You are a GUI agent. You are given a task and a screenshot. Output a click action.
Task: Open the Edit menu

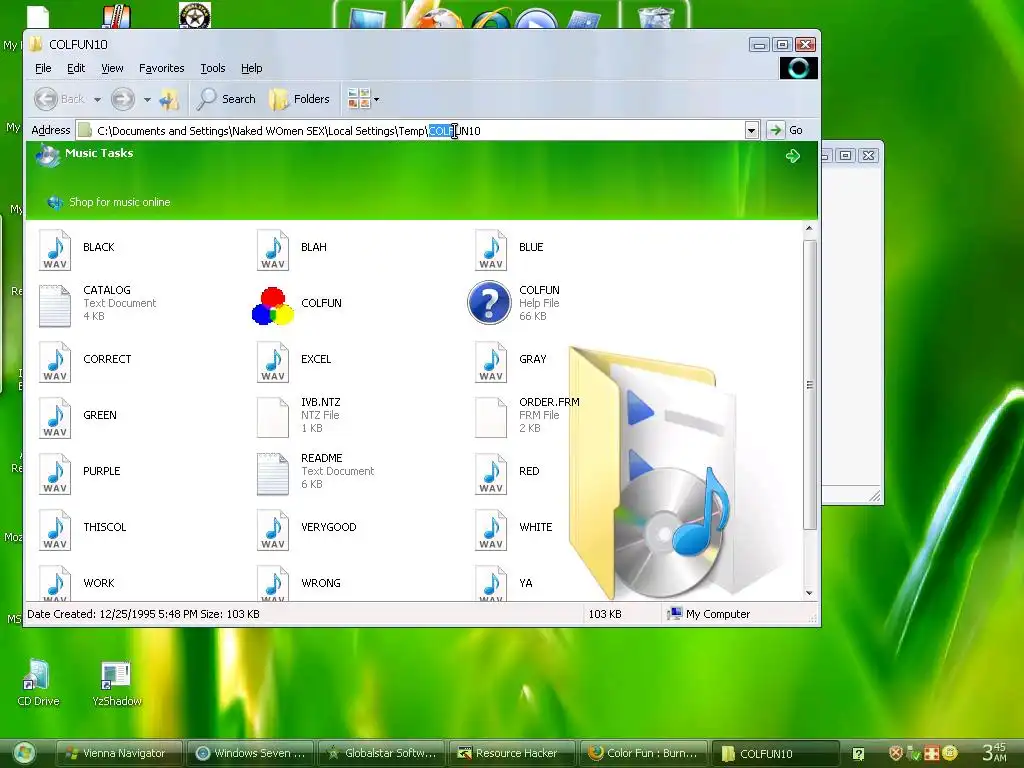[x=76, y=68]
